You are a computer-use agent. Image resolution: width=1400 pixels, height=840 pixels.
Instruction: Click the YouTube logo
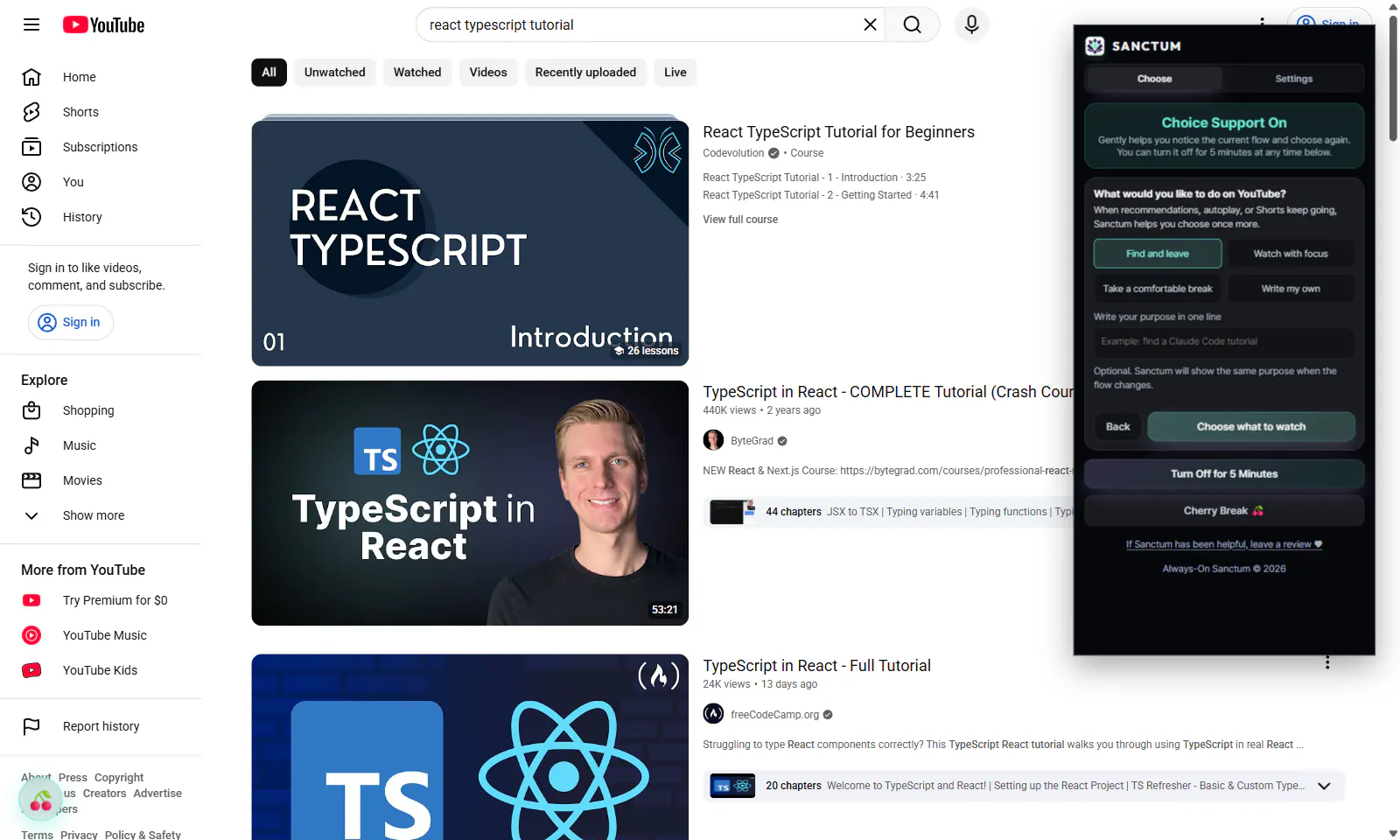pos(103,24)
